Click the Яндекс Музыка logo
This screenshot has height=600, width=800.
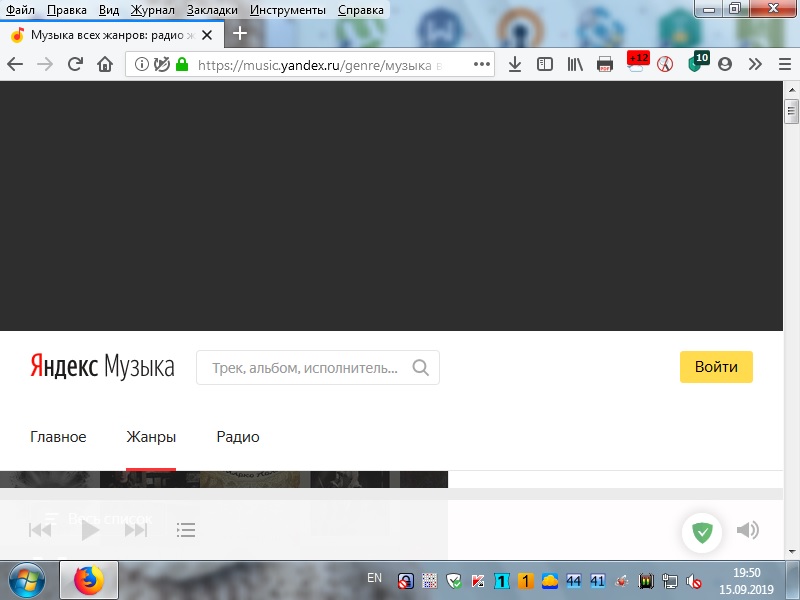tap(102, 366)
